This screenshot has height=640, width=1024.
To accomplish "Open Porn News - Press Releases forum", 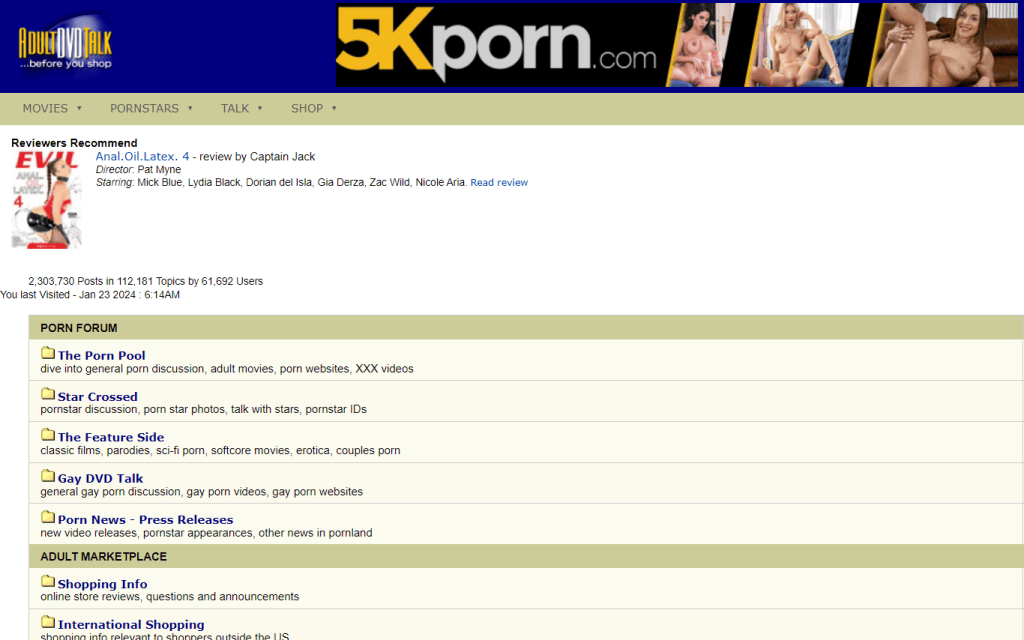I will pyautogui.click(x=145, y=519).
